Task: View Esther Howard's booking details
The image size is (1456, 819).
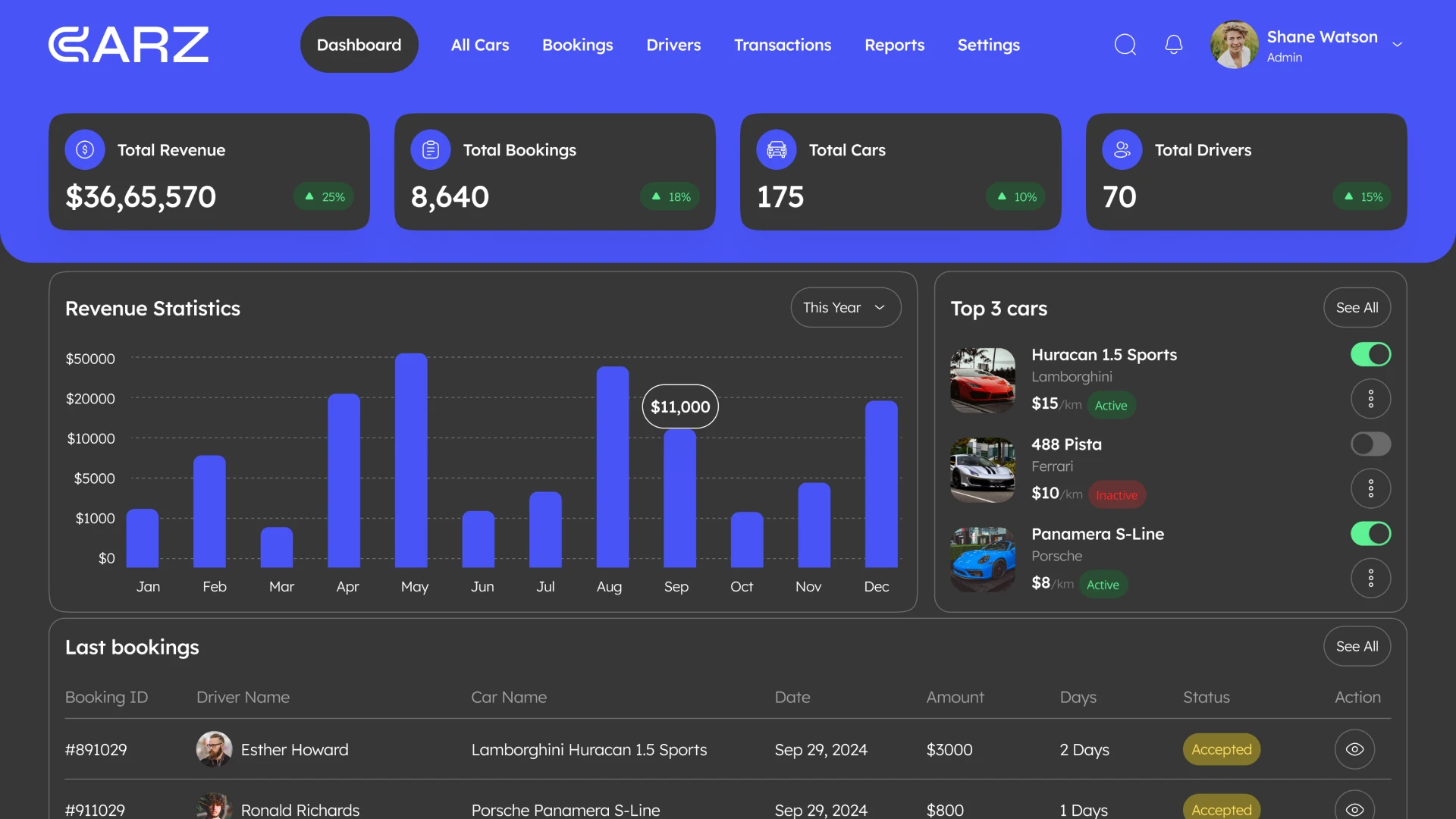Action: coord(1354,749)
